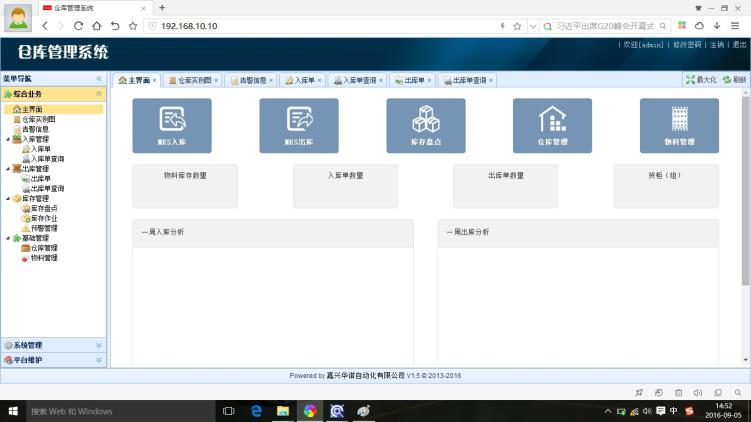
Task: Open Edge from the Windows taskbar
Action: click(256, 411)
